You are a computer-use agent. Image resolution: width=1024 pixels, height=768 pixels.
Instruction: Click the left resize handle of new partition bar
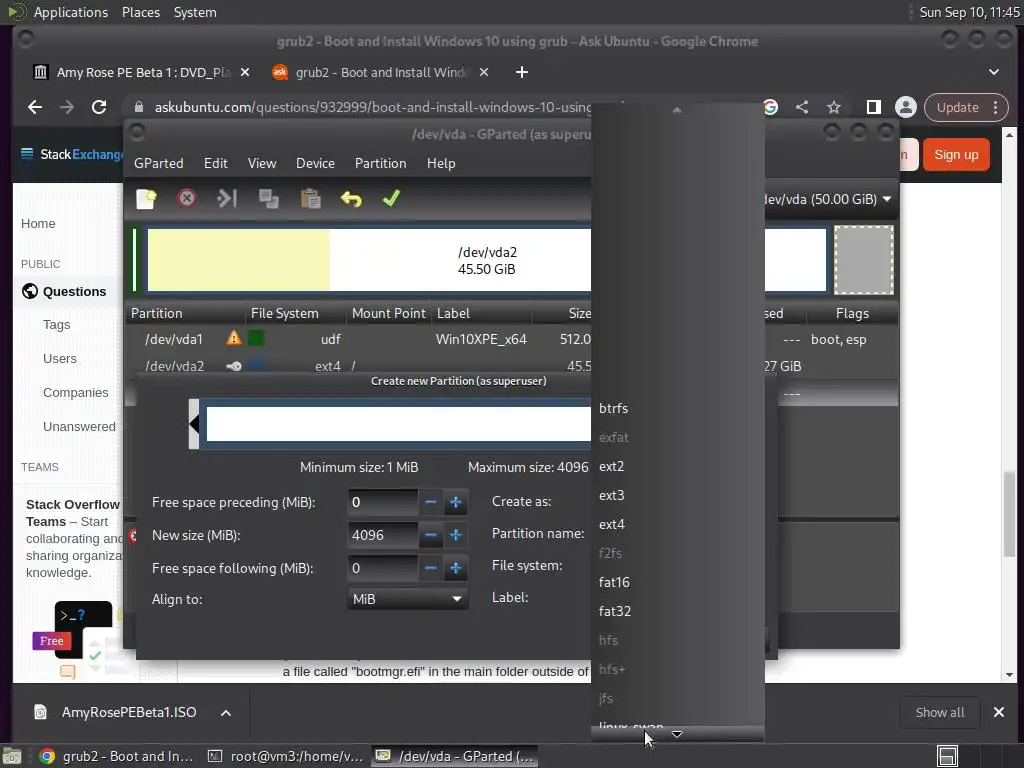pyautogui.click(x=194, y=424)
